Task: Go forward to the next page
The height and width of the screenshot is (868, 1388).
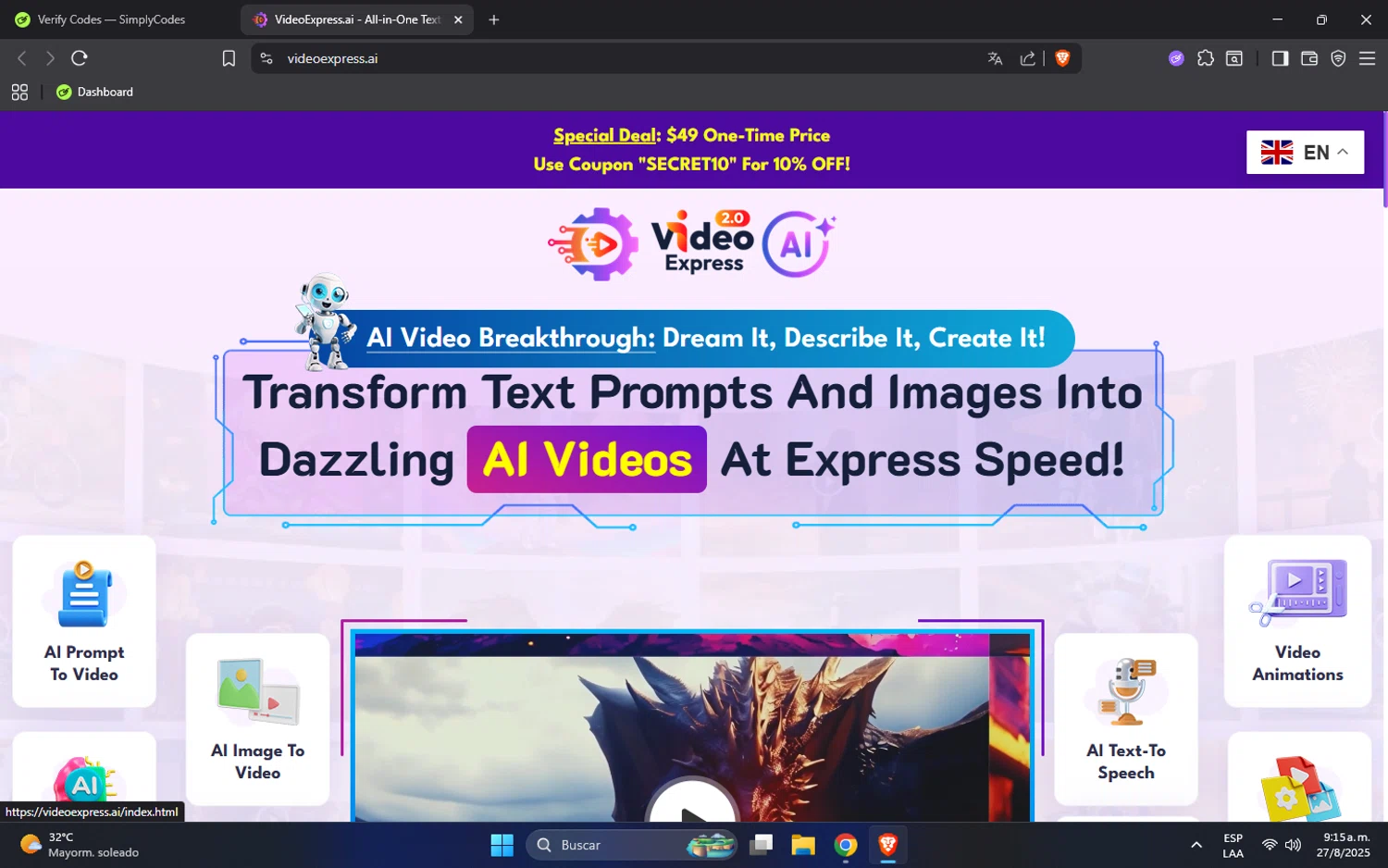Action: click(50, 58)
